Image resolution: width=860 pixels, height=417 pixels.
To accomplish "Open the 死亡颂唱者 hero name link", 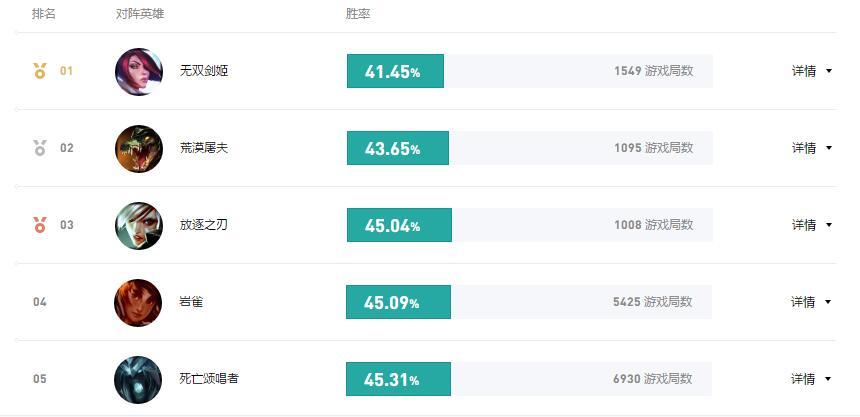I will point(209,379).
